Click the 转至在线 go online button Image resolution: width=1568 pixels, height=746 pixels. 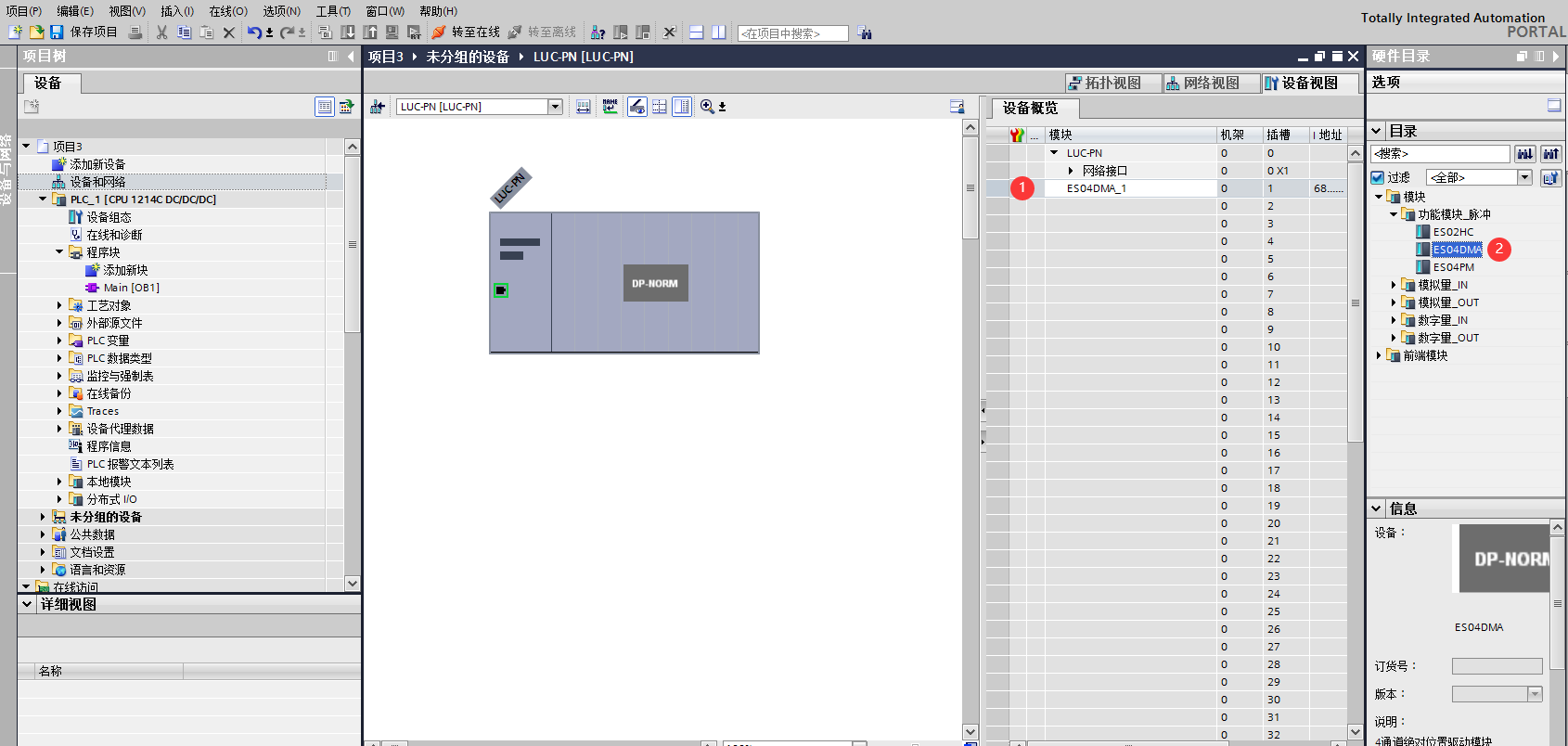[467, 32]
